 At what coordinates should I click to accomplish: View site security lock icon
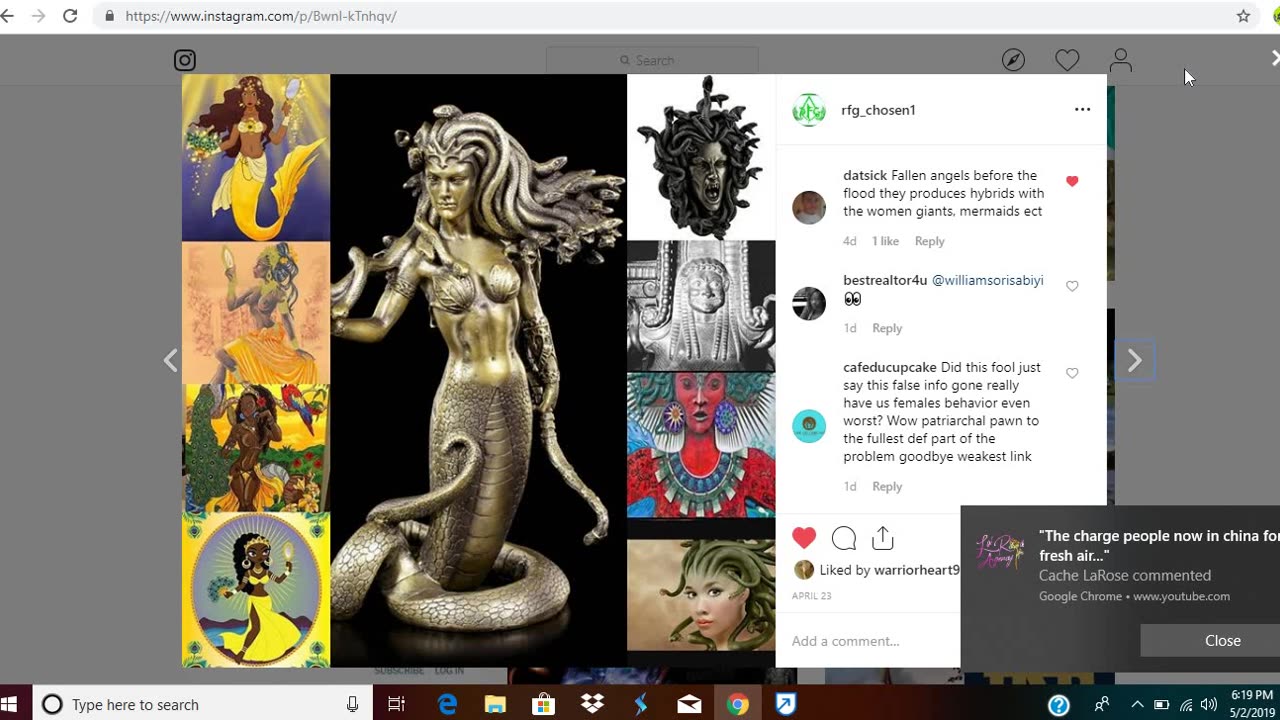[109, 16]
